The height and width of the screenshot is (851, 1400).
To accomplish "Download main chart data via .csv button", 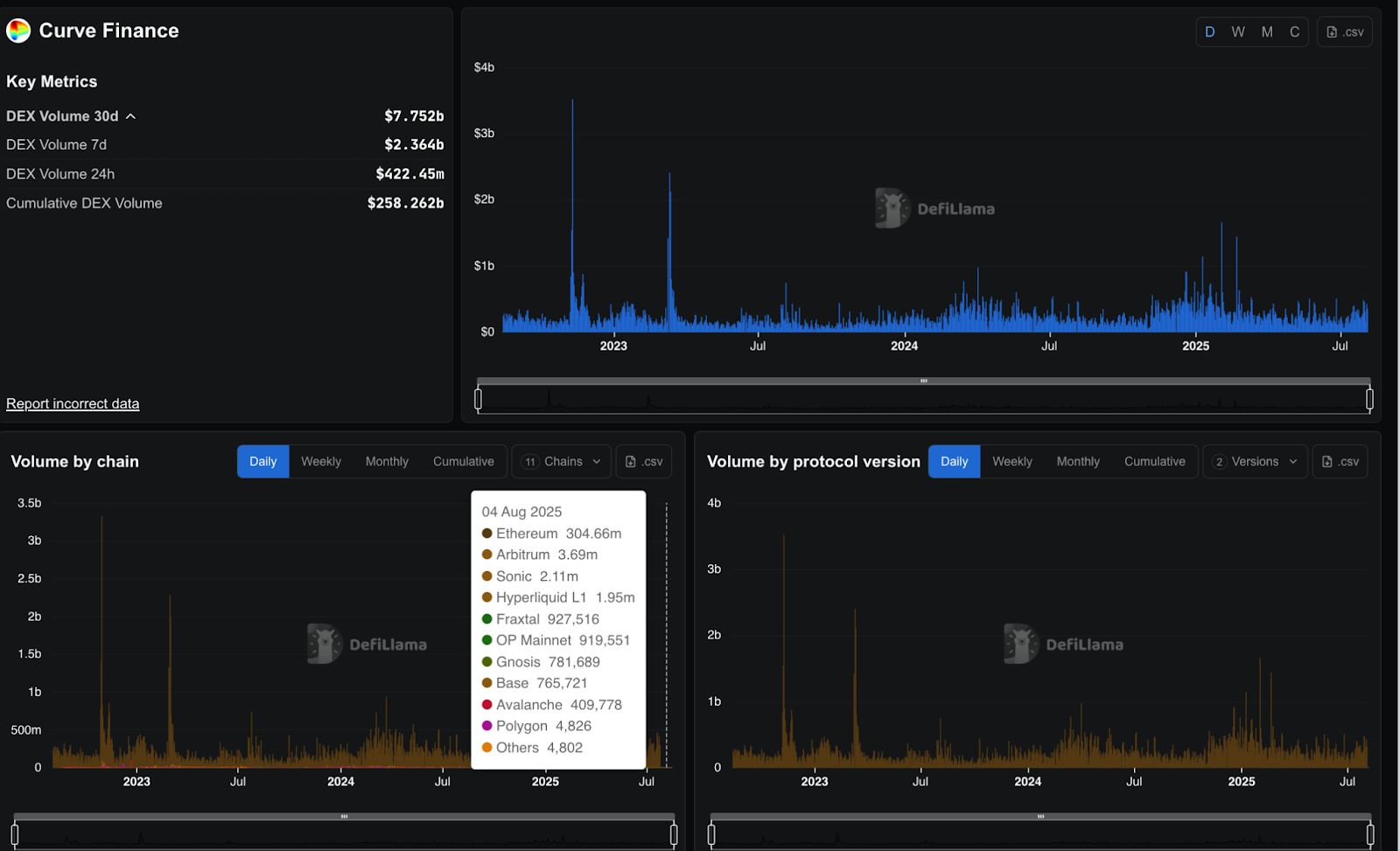I will 1345,31.
